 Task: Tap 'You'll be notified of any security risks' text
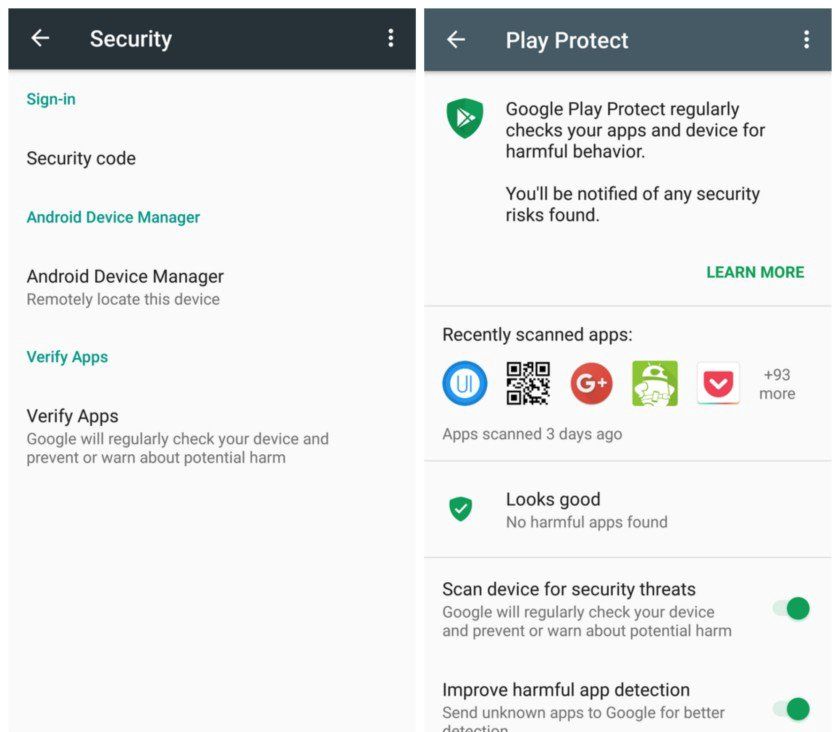click(632, 204)
